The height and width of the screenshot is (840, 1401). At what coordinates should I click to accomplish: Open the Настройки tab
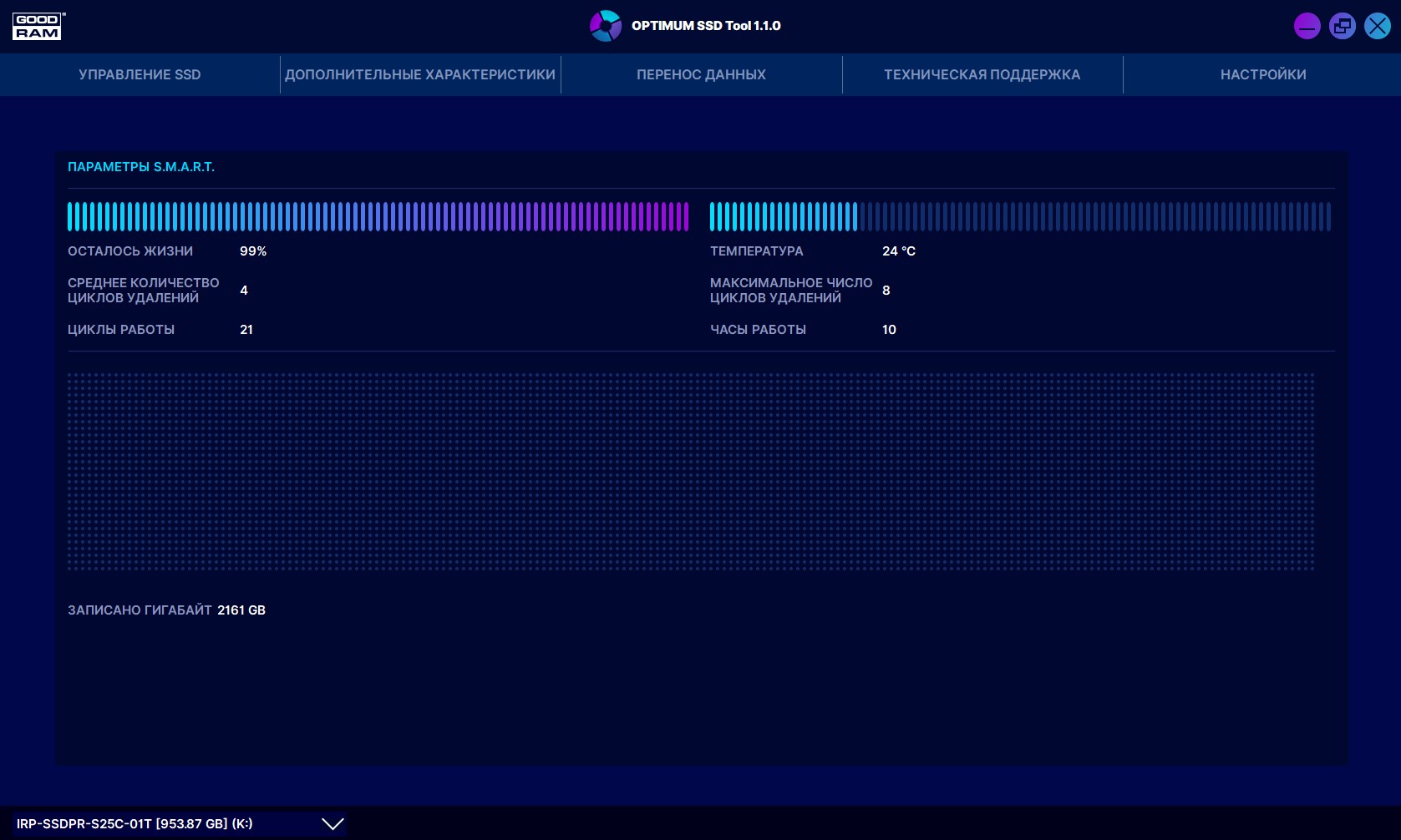point(1262,74)
